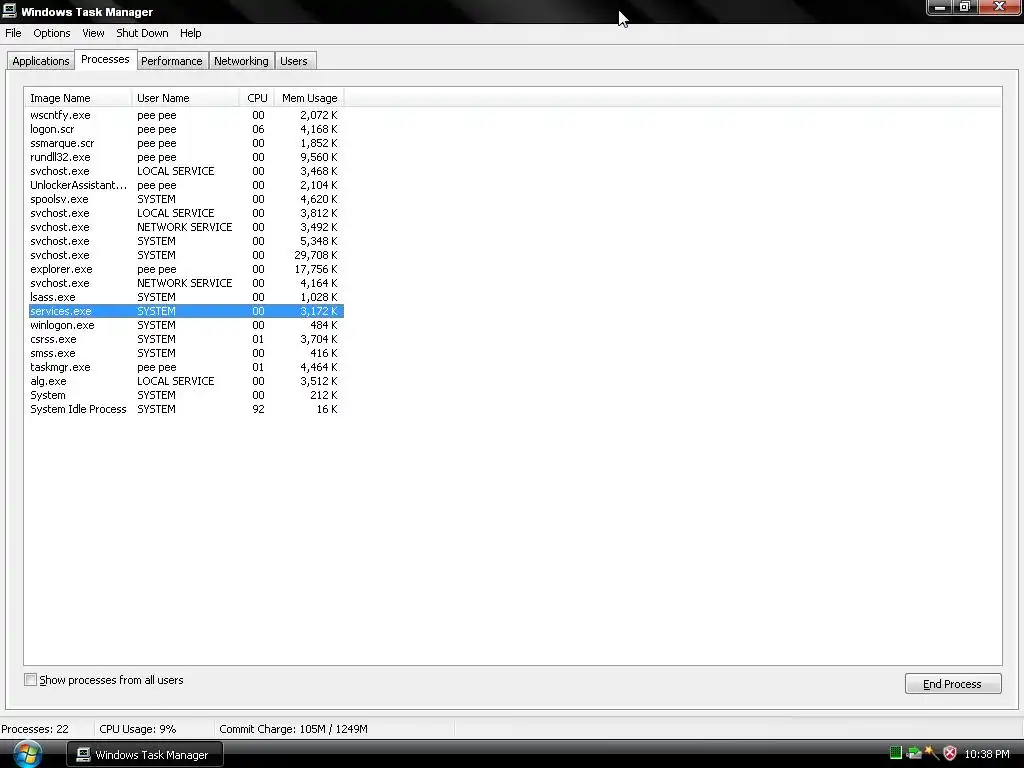The image size is (1024, 768).
Task: Open the Options menu
Action: coord(52,33)
